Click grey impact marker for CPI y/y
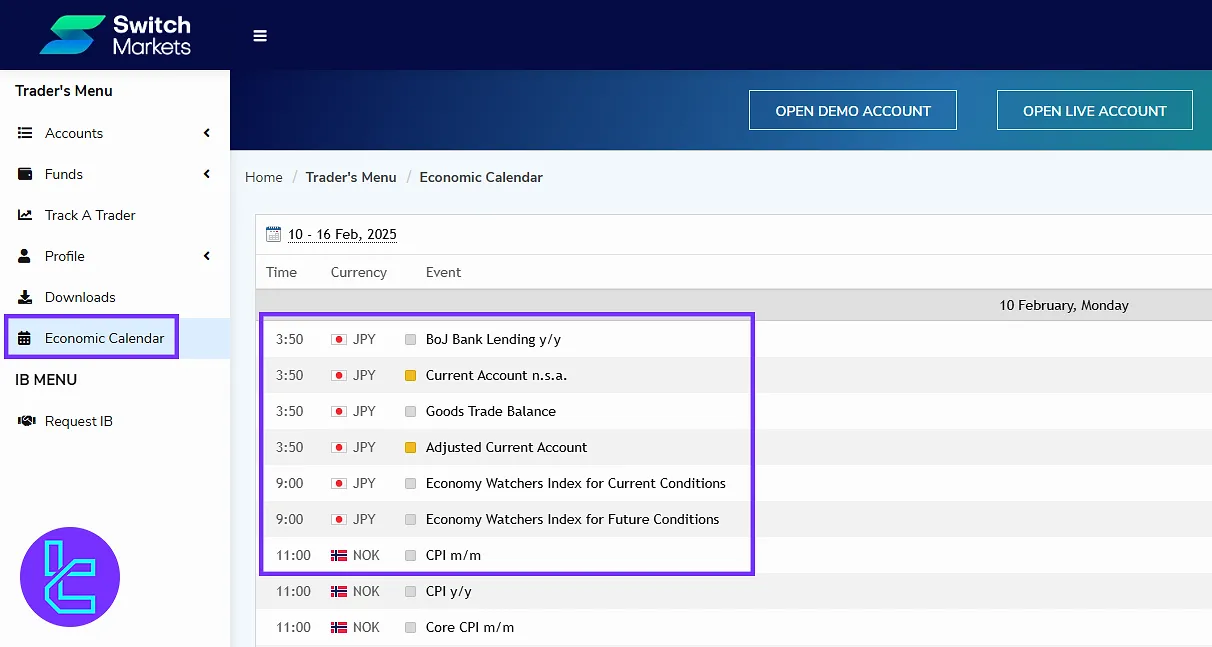The image size is (1212, 647). tap(410, 591)
